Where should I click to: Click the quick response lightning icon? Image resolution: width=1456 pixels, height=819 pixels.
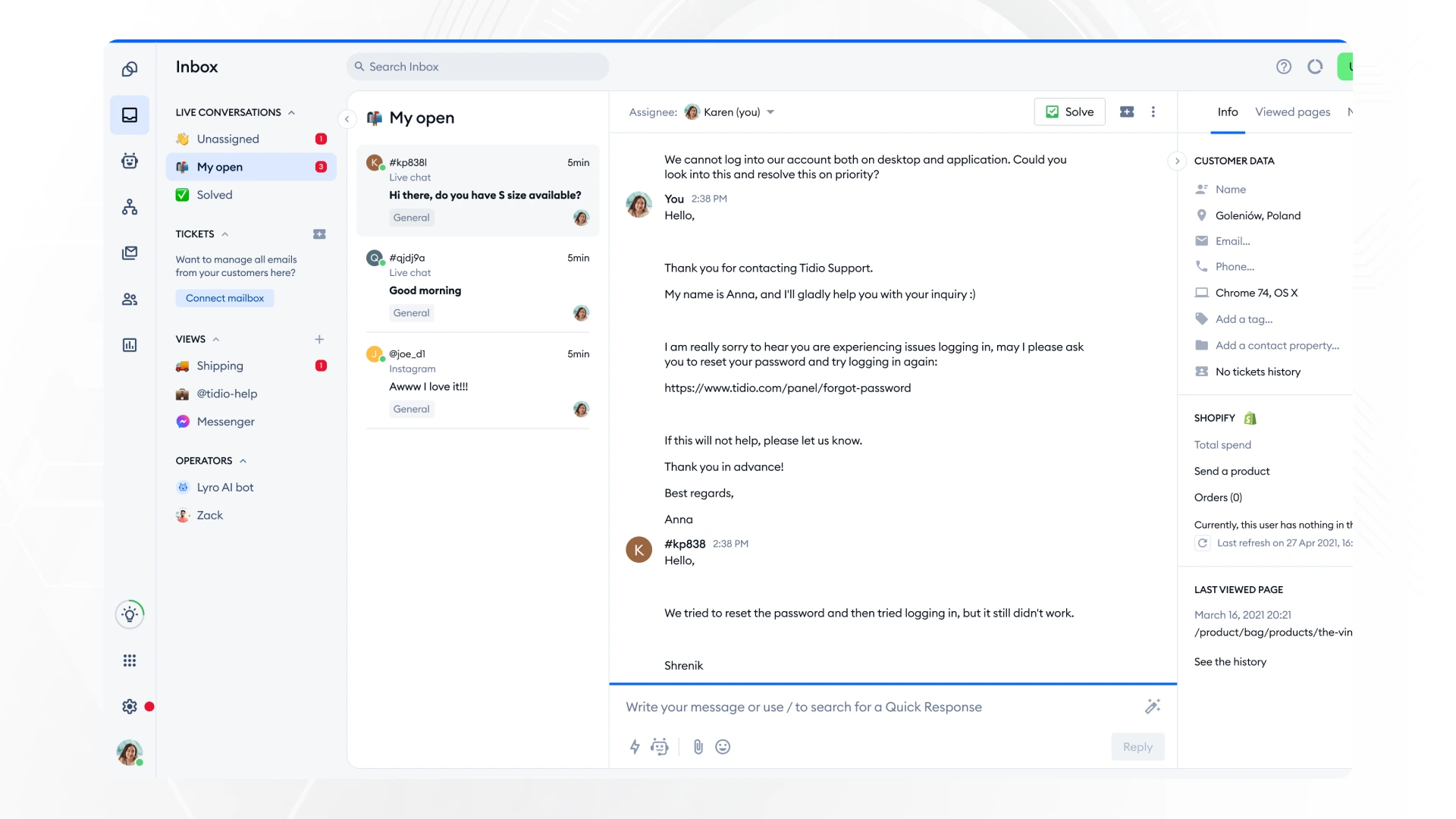click(x=635, y=747)
